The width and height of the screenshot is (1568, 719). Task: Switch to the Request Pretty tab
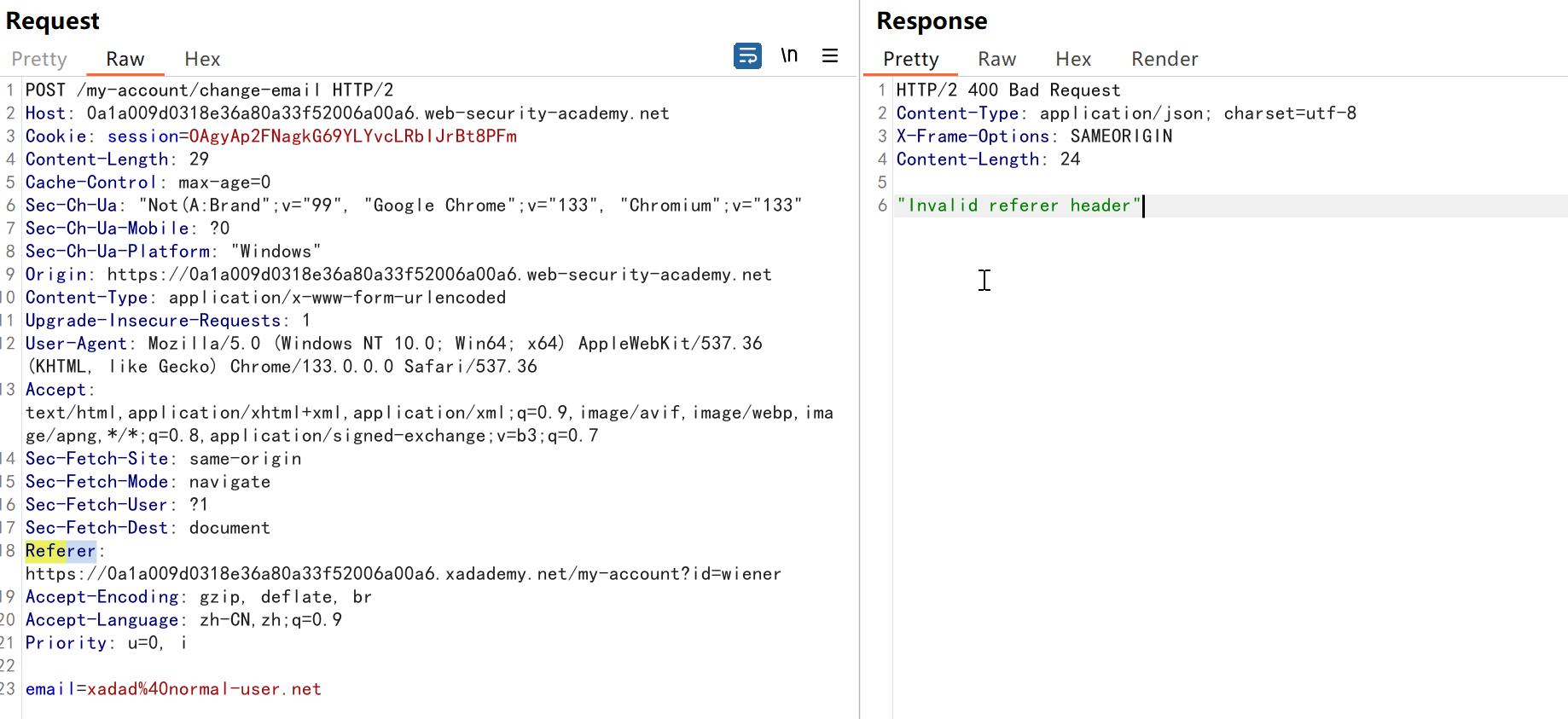[39, 59]
